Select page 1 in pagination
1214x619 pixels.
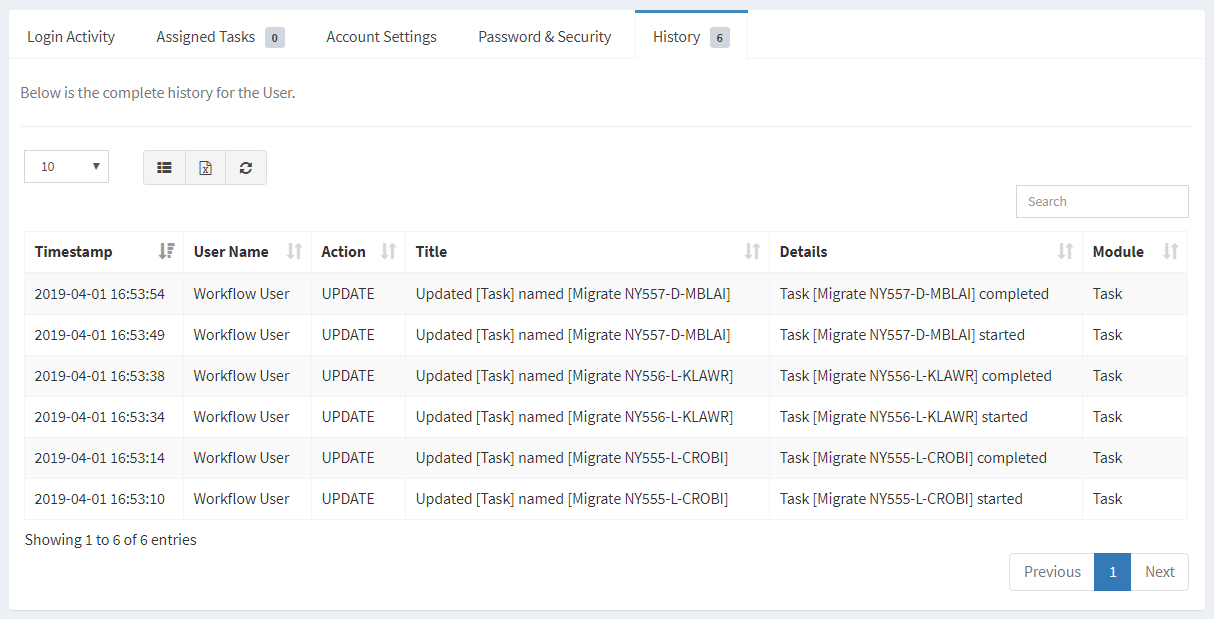pos(1112,572)
